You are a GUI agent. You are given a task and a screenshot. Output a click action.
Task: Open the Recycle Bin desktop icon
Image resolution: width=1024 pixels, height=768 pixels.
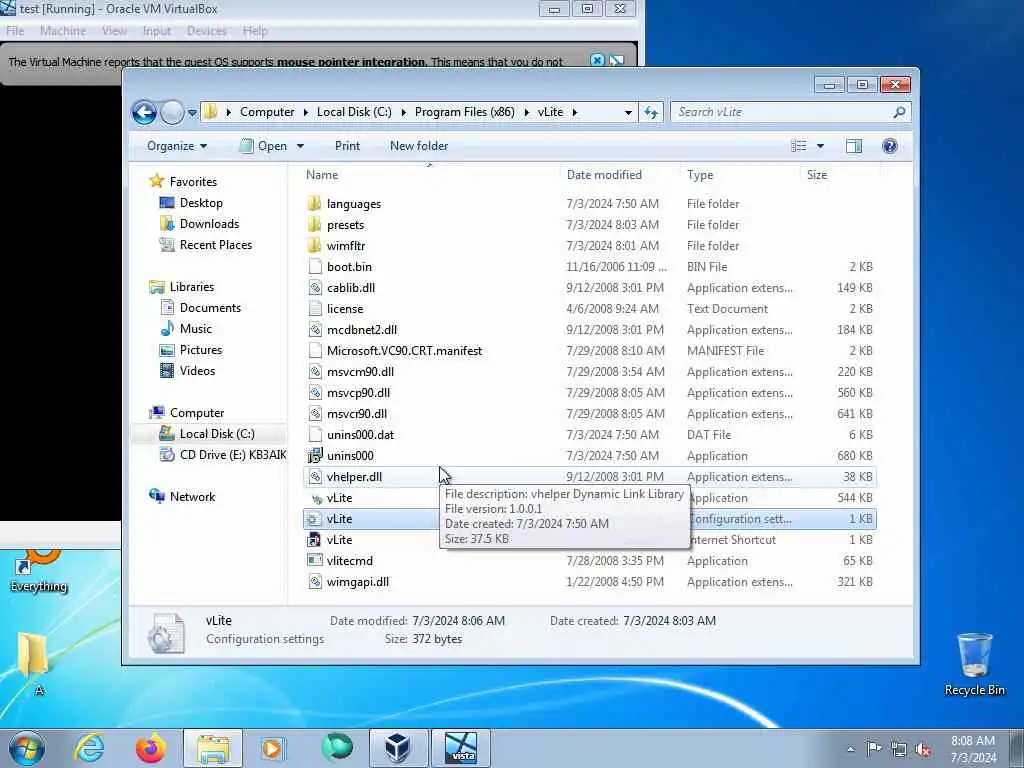point(974,664)
